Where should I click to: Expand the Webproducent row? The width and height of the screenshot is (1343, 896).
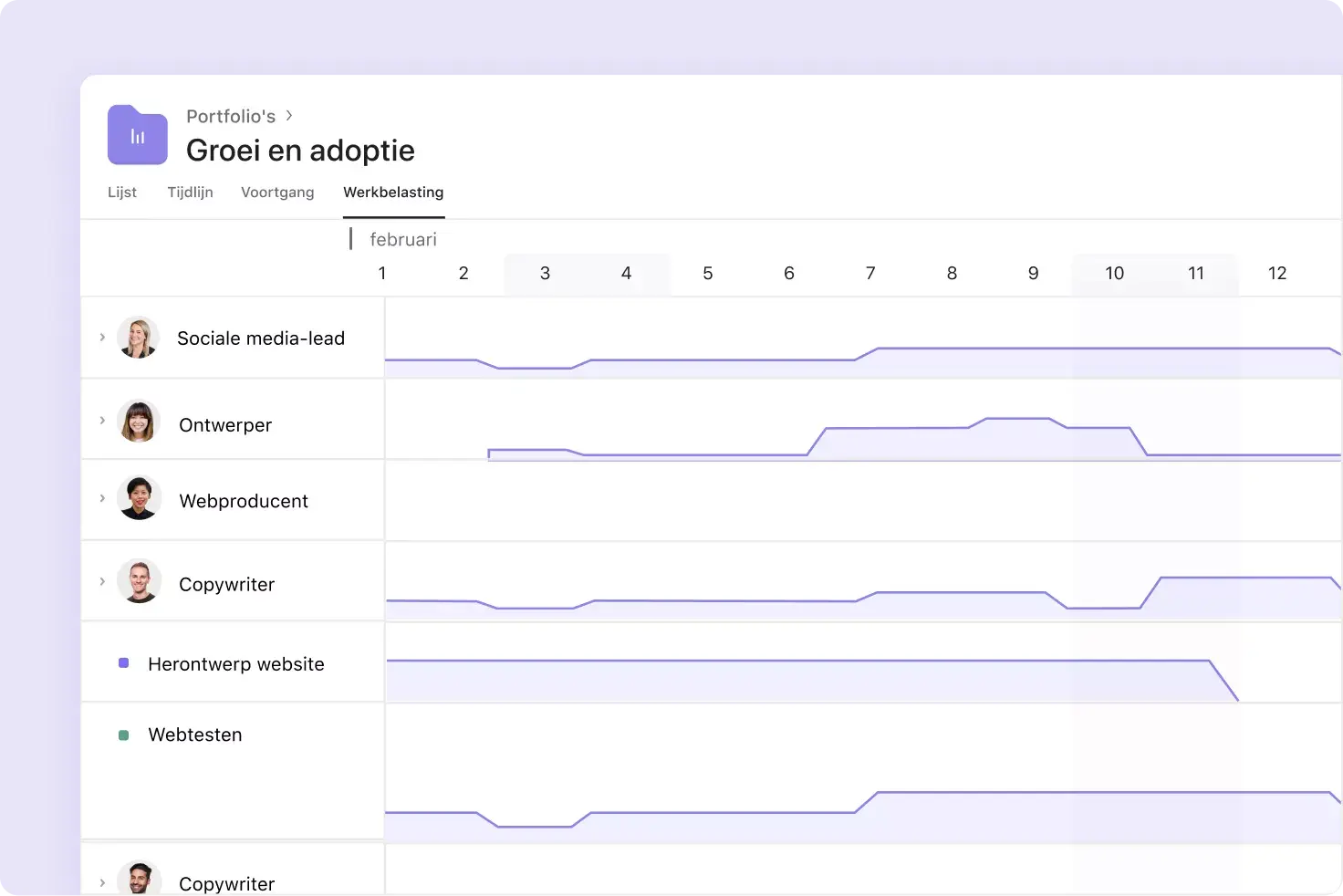click(x=102, y=498)
